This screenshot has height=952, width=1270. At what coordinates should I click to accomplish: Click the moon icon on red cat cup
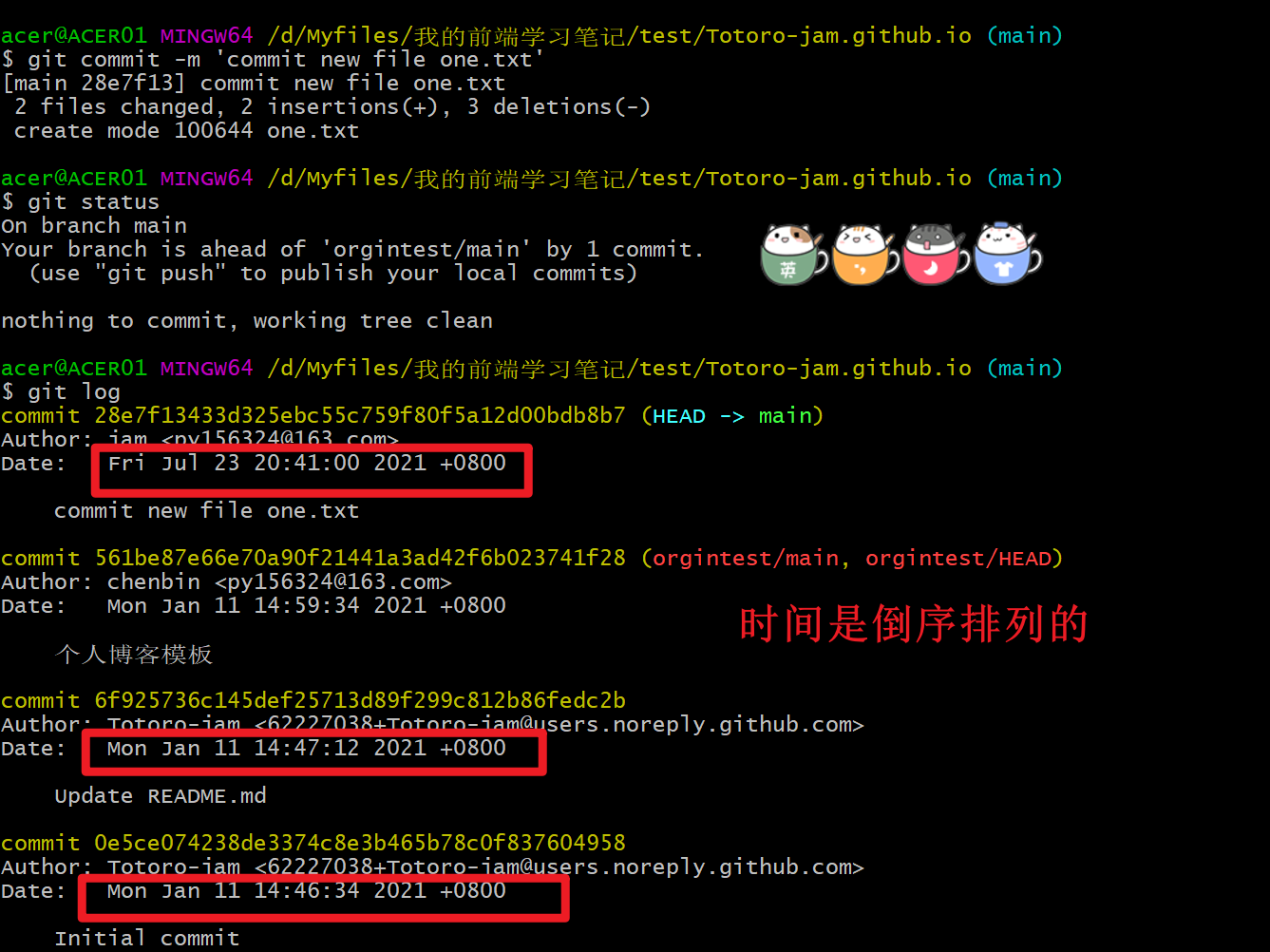click(x=932, y=269)
